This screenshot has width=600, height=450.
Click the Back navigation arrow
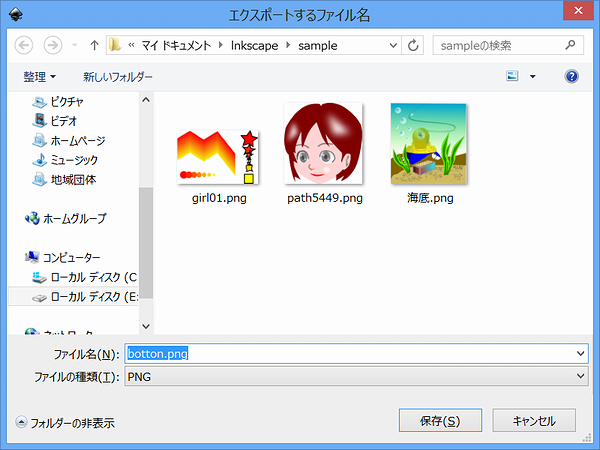[25, 45]
